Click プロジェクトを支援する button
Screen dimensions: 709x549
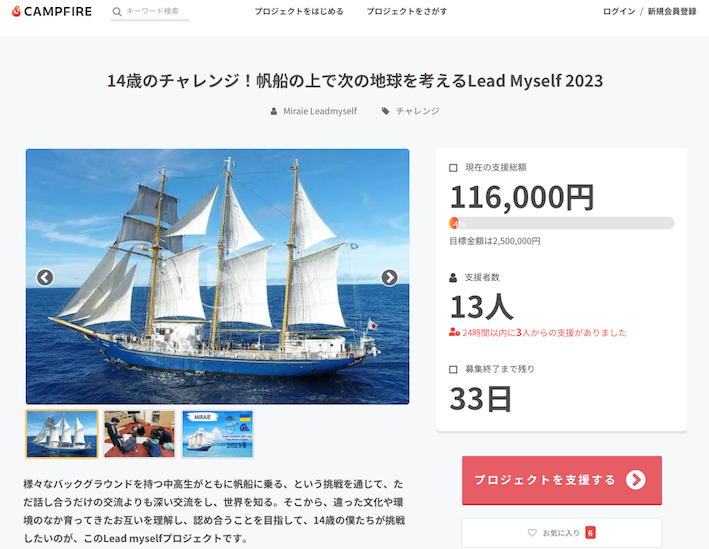point(562,480)
